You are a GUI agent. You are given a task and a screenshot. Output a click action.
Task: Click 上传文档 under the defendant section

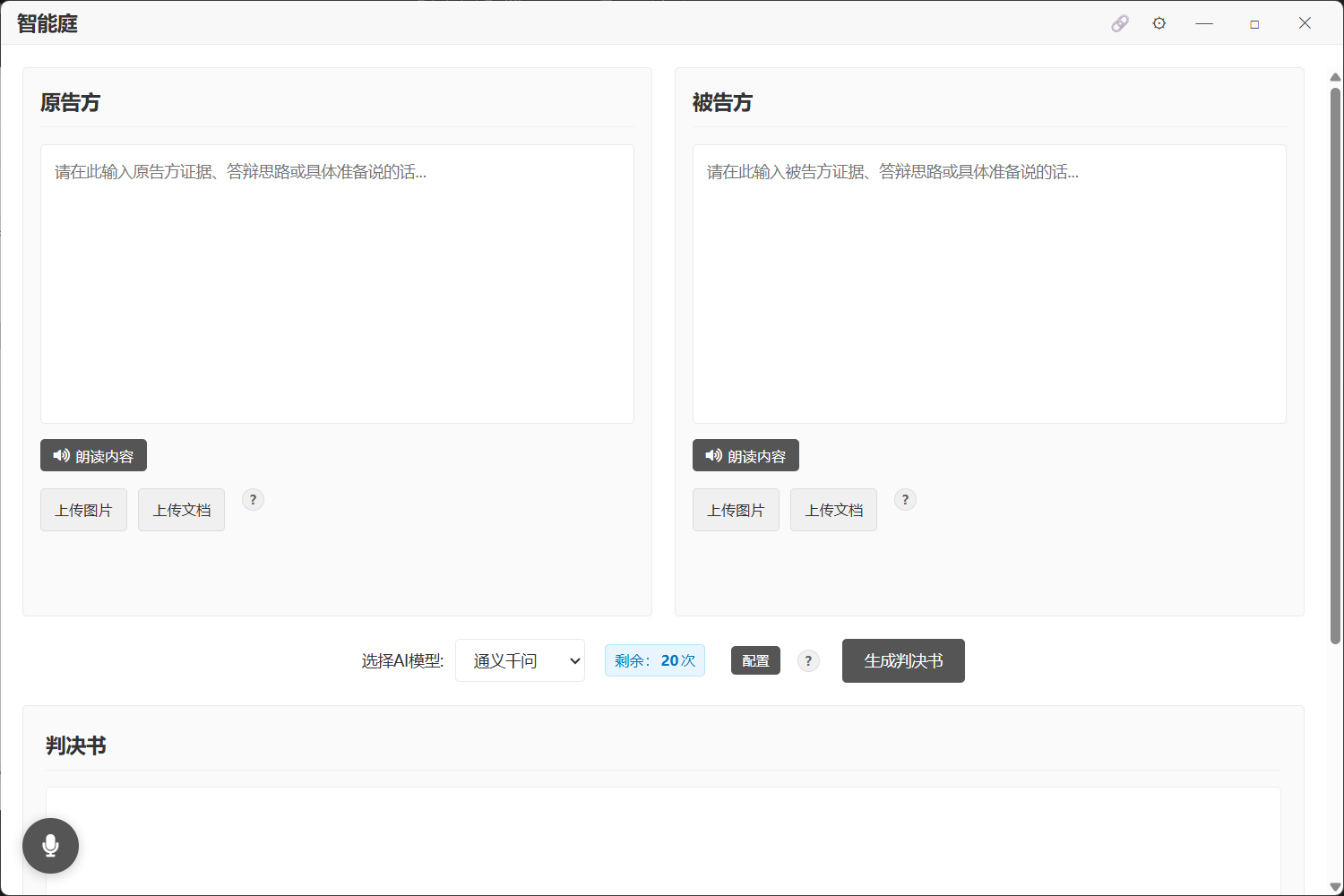pos(833,509)
